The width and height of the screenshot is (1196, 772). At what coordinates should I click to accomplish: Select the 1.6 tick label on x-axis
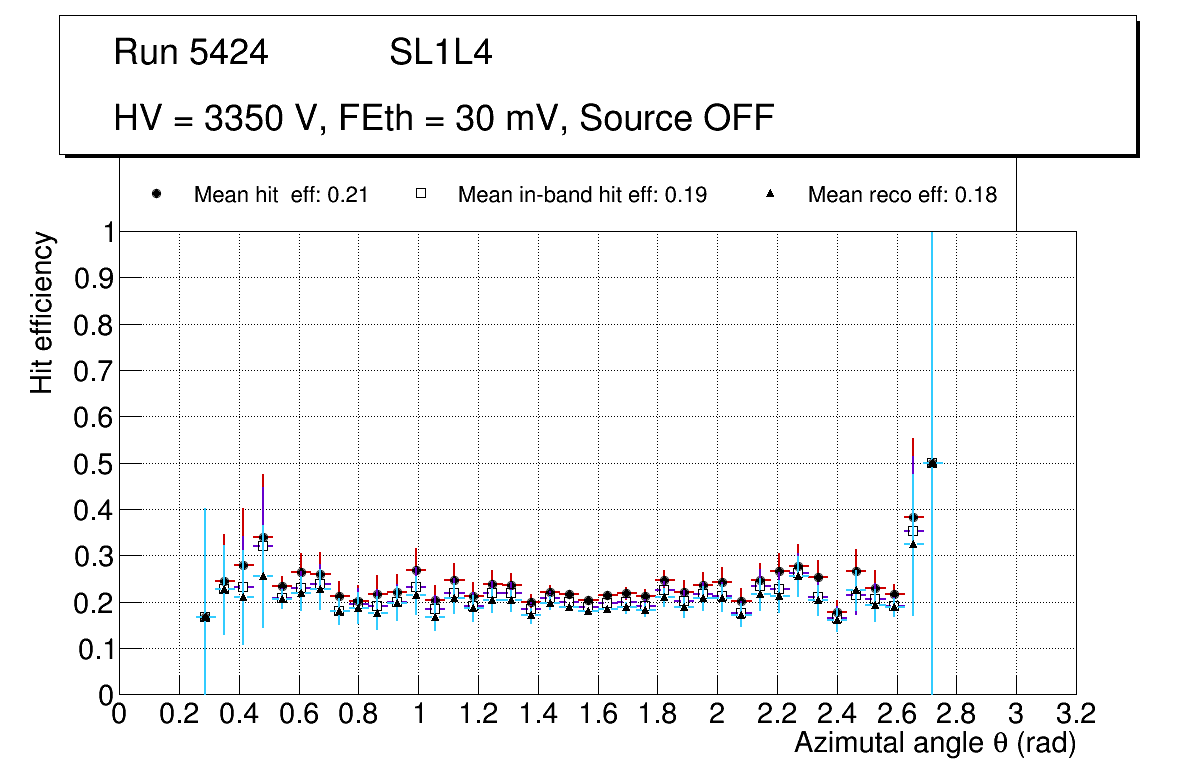coord(597,713)
